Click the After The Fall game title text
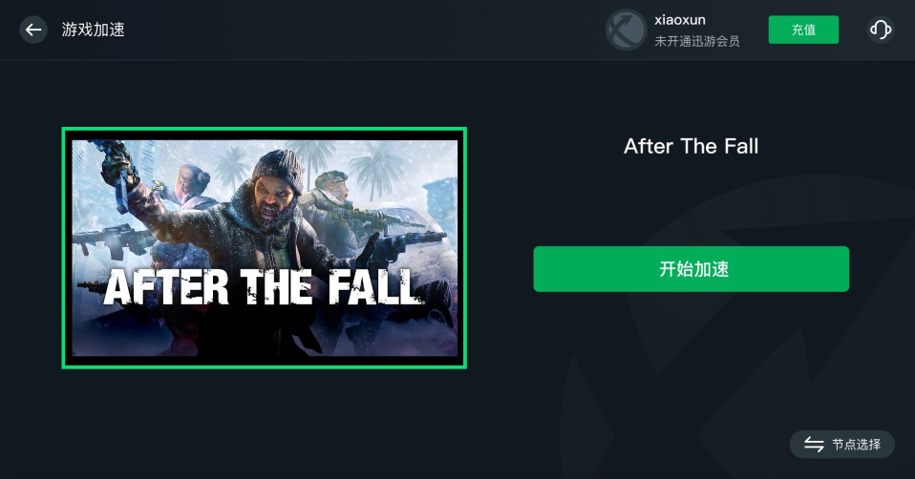The height and width of the screenshot is (479, 915). [x=691, y=146]
